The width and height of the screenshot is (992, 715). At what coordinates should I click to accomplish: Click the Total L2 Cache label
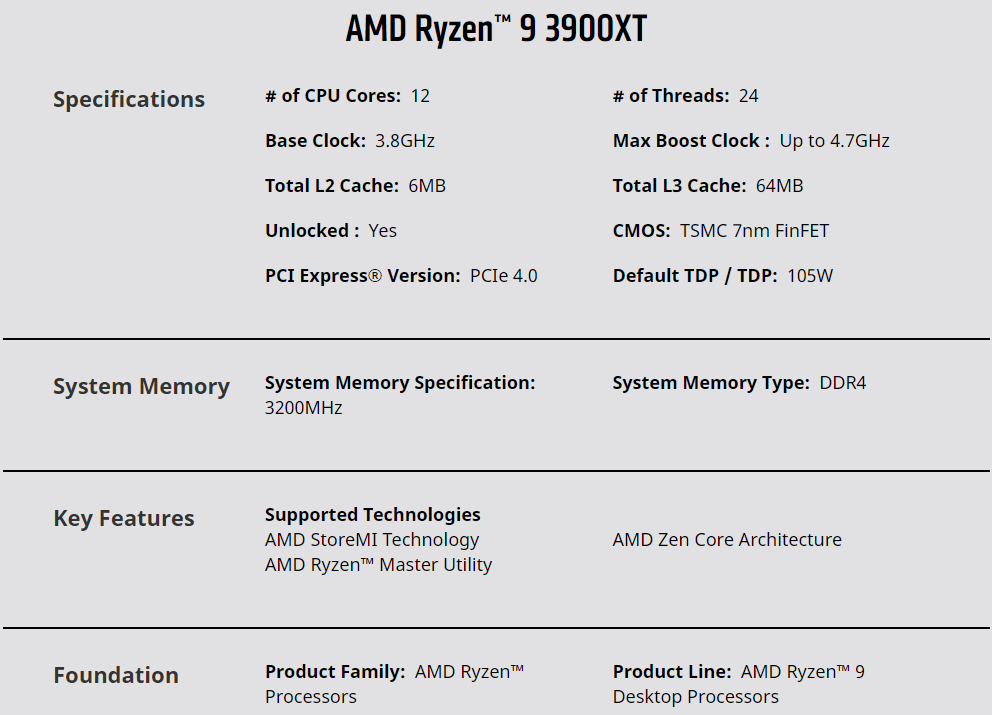(x=332, y=185)
